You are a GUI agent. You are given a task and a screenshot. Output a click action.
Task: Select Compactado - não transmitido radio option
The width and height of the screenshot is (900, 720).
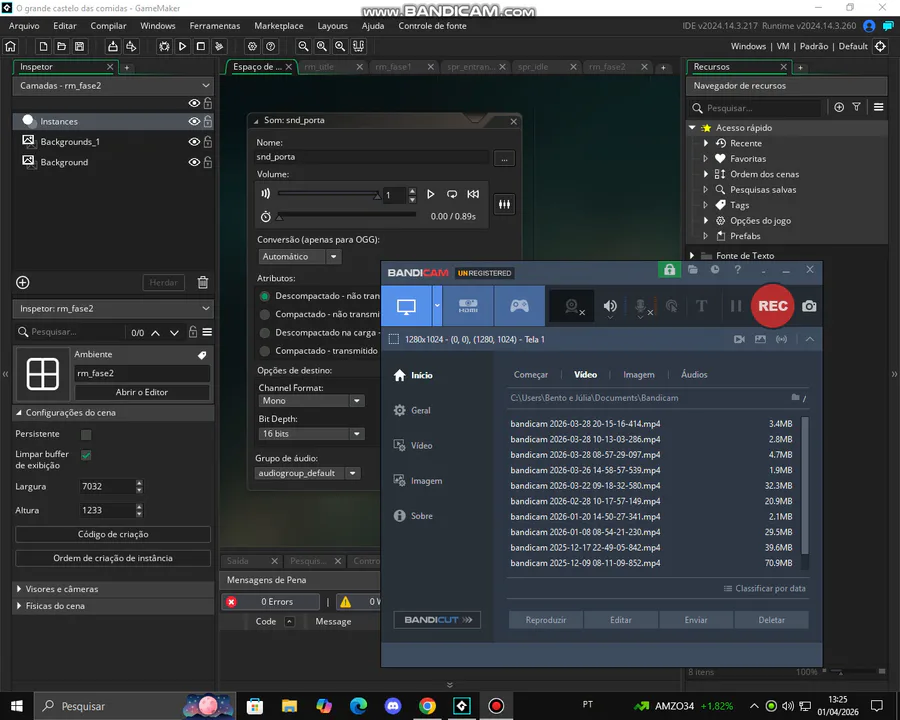coord(264,315)
